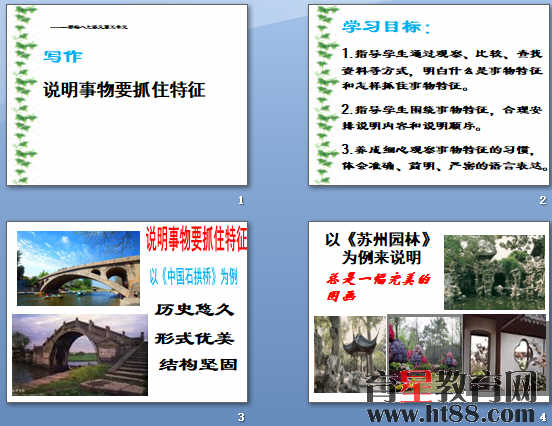
Task: Click the 形式优美 text on slide 3
Action: pyautogui.click(x=194, y=338)
